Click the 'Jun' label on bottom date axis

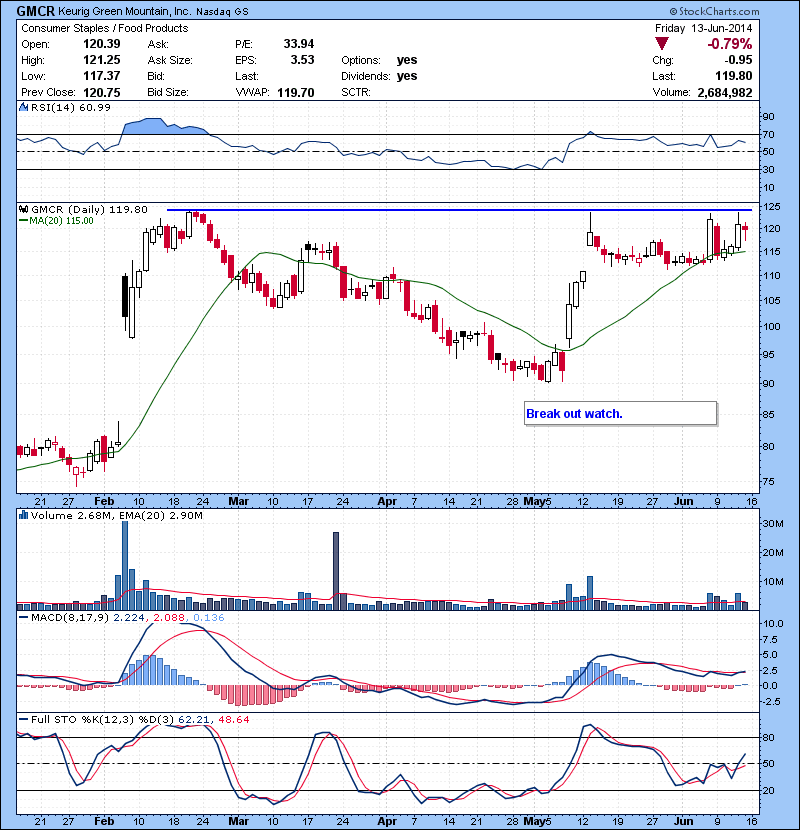tap(684, 821)
